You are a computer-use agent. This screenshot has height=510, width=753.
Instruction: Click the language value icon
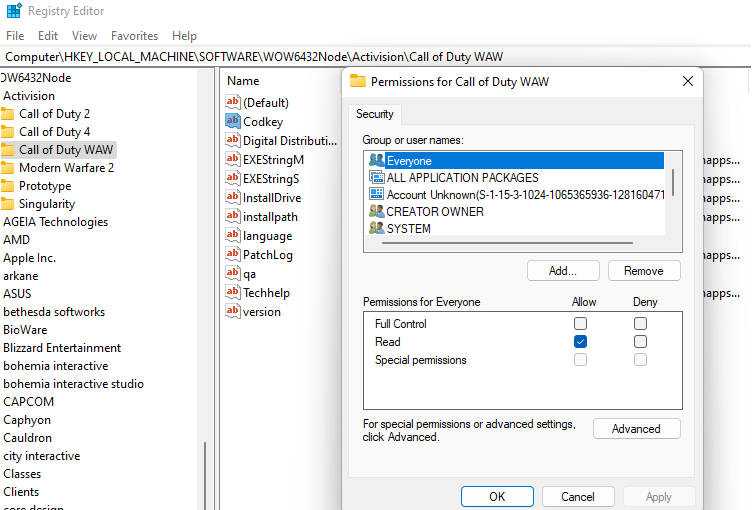pyautogui.click(x=232, y=235)
